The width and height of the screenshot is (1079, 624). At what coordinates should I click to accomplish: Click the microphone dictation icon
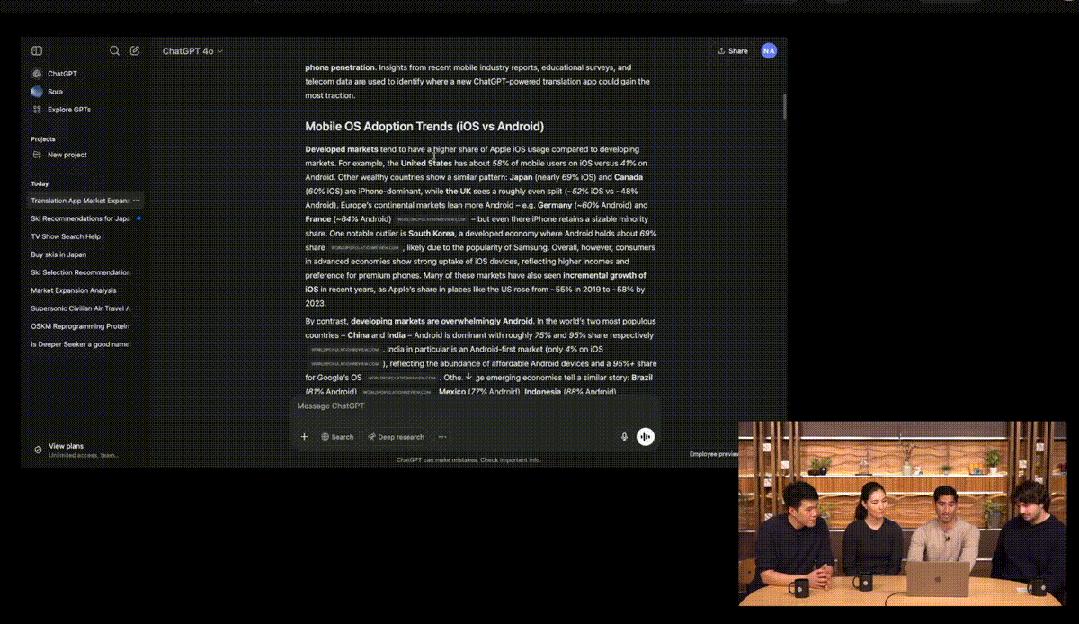coord(624,437)
